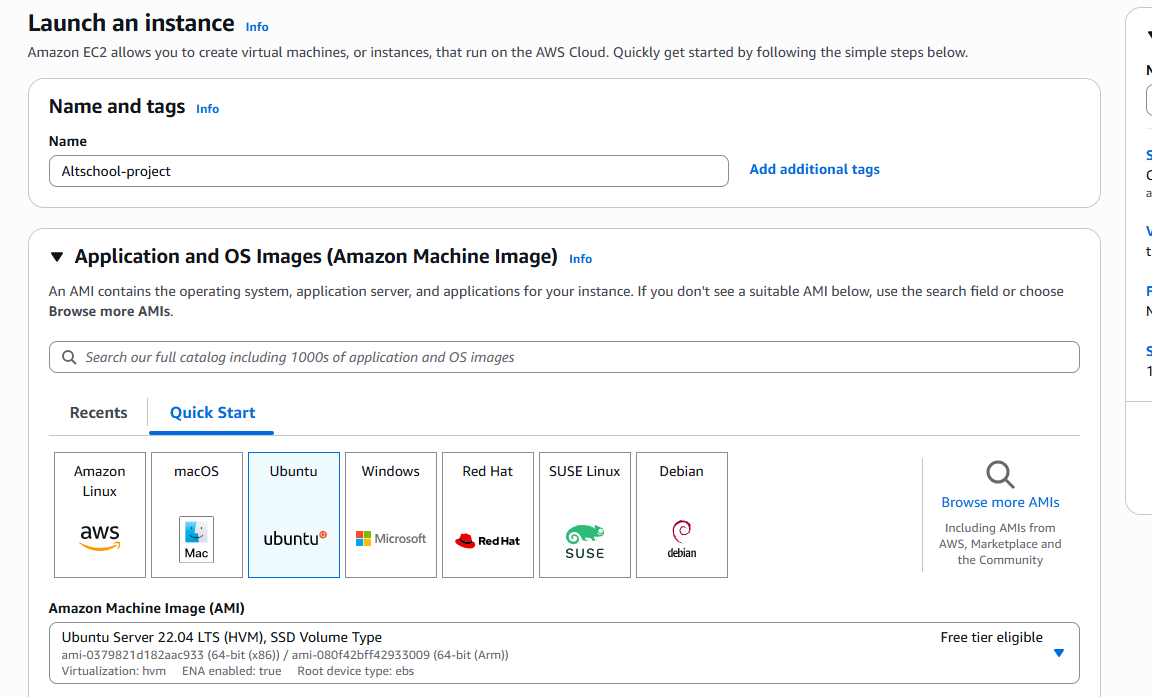
Task: Focus the Name field containing Altschool-project
Action: pyautogui.click(x=389, y=171)
